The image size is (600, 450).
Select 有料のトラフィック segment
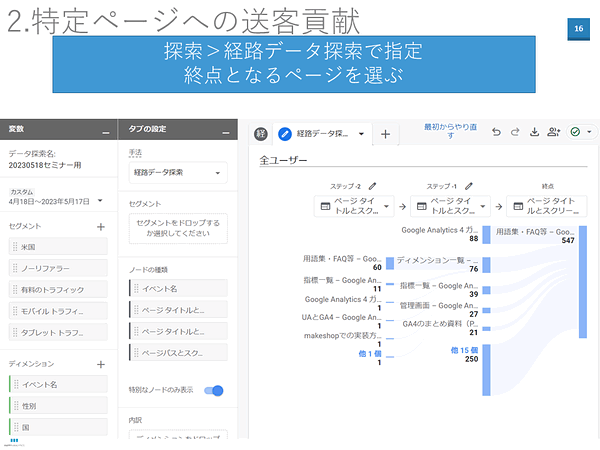tap(58, 290)
